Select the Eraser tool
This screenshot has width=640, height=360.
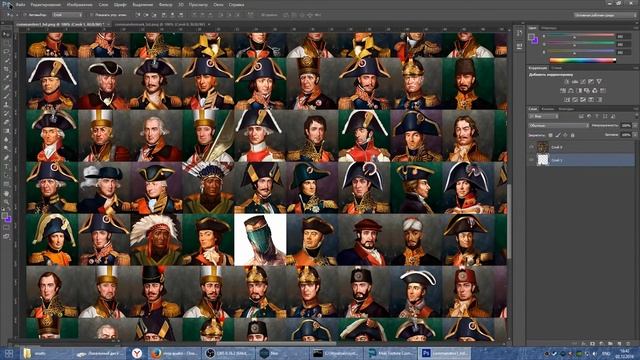click(x=6, y=122)
